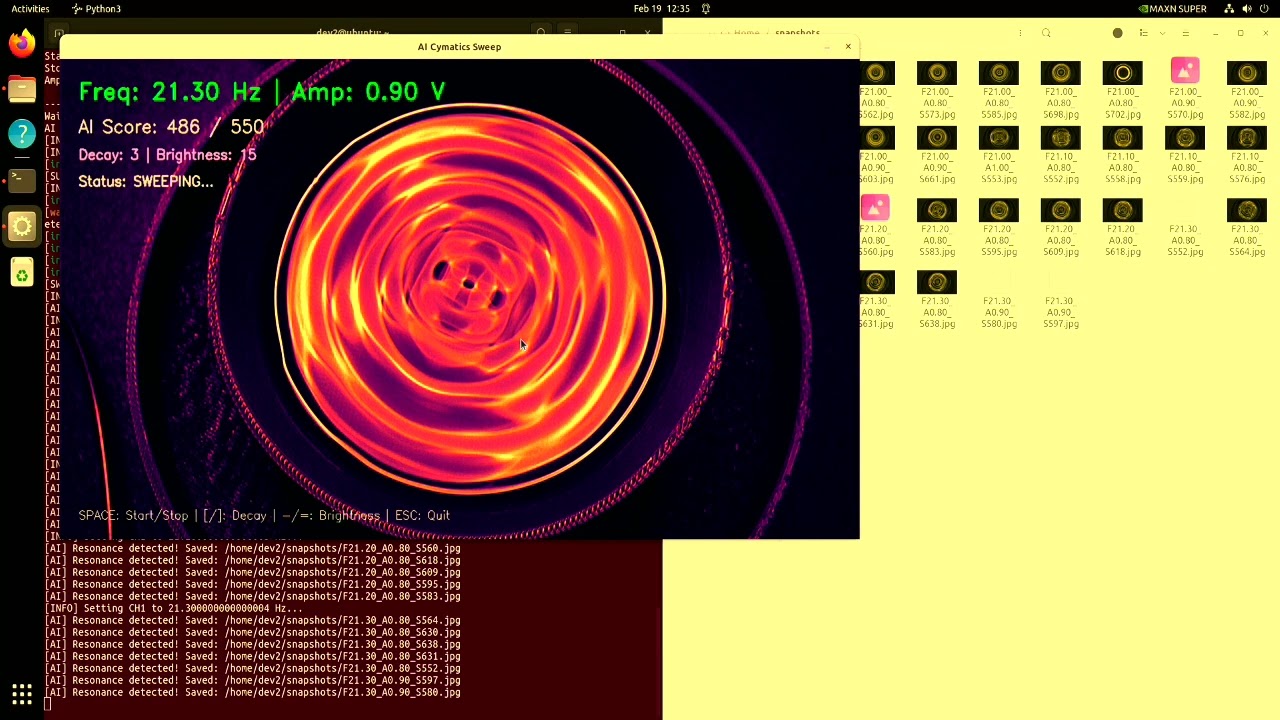Screen dimensions: 1280x720
Task: Open the hamburger menu in Files window
Action: point(1186,33)
